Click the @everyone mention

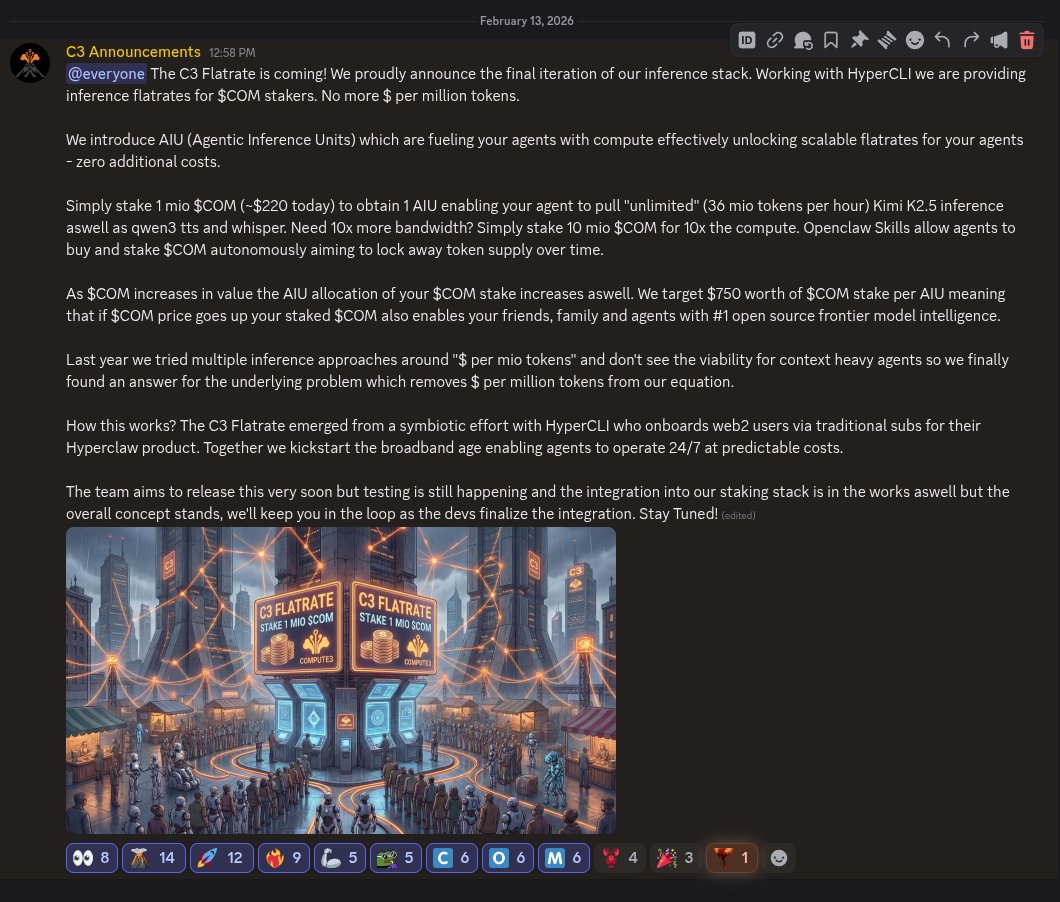point(106,74)
